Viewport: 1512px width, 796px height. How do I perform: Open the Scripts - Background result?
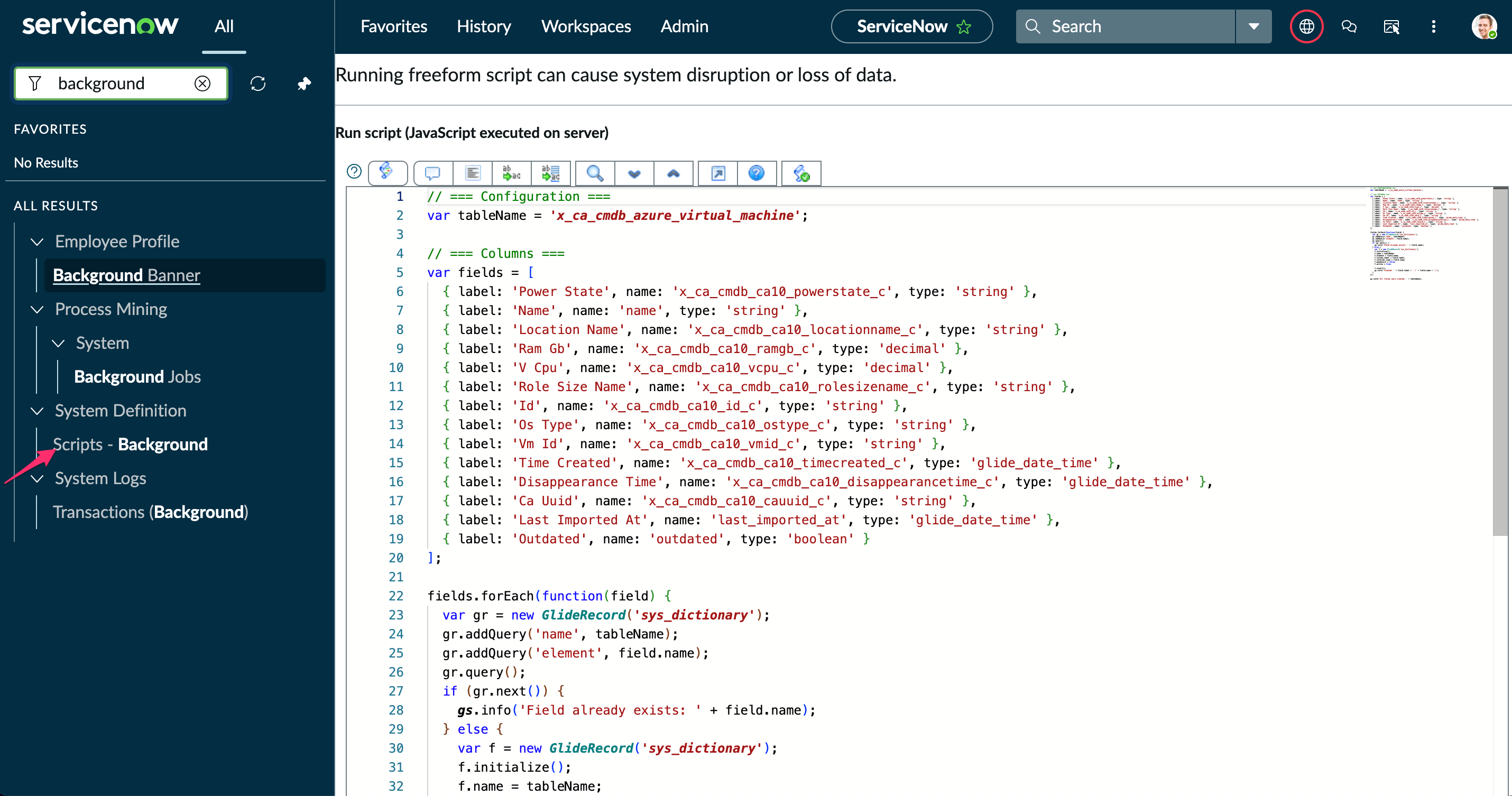point(130,445)
